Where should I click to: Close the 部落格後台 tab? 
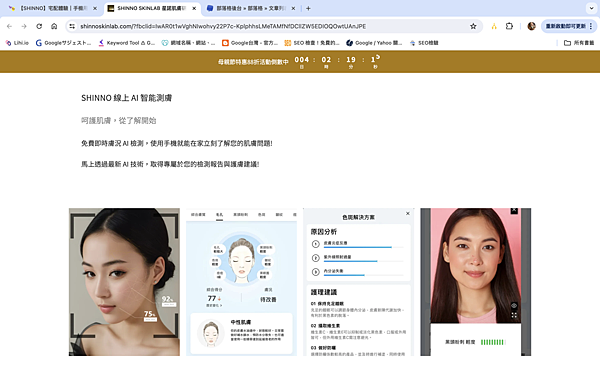pyautogui.click(x=293, y=8)
